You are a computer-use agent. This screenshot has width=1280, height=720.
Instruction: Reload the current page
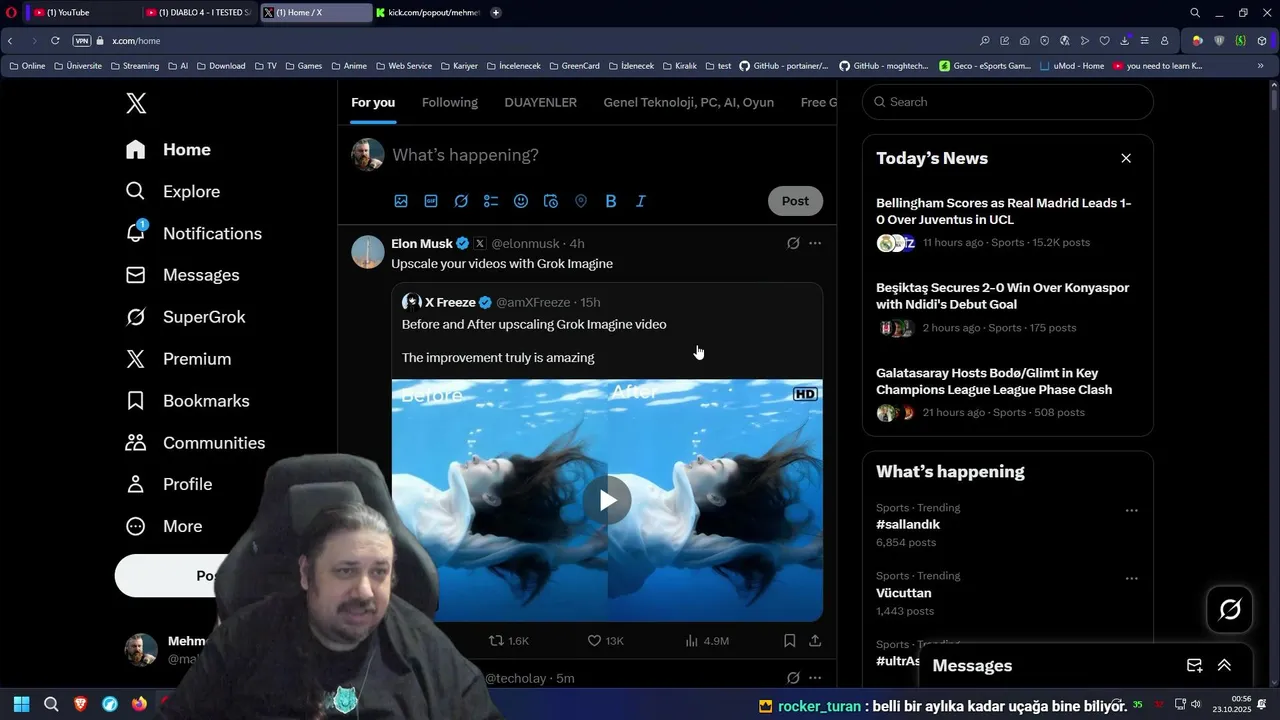55,40
